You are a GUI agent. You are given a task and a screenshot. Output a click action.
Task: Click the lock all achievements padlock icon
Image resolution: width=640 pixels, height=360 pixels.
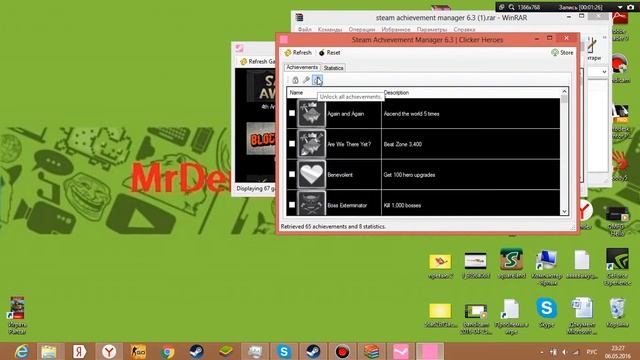296,80
